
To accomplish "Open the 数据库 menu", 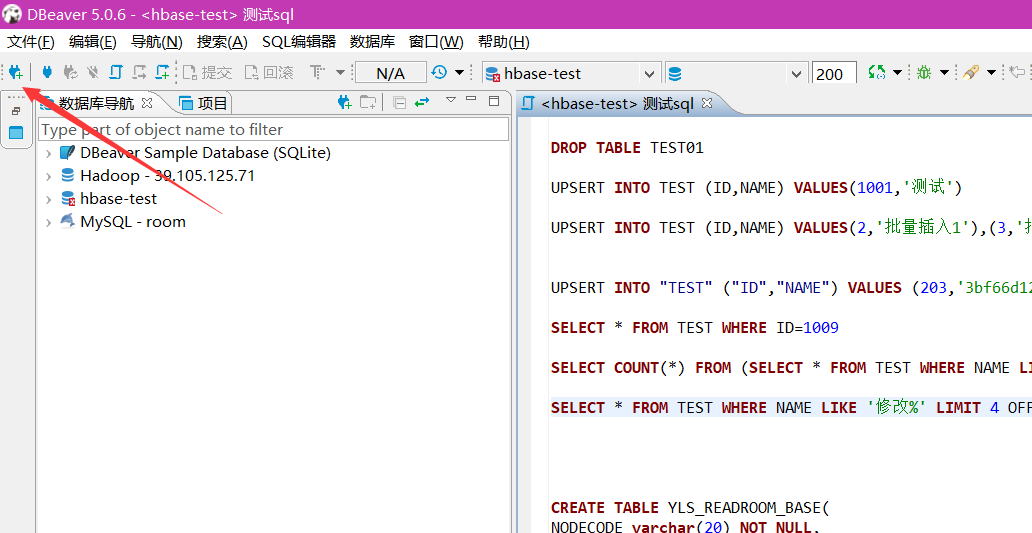I will click(x=372, y=42).
